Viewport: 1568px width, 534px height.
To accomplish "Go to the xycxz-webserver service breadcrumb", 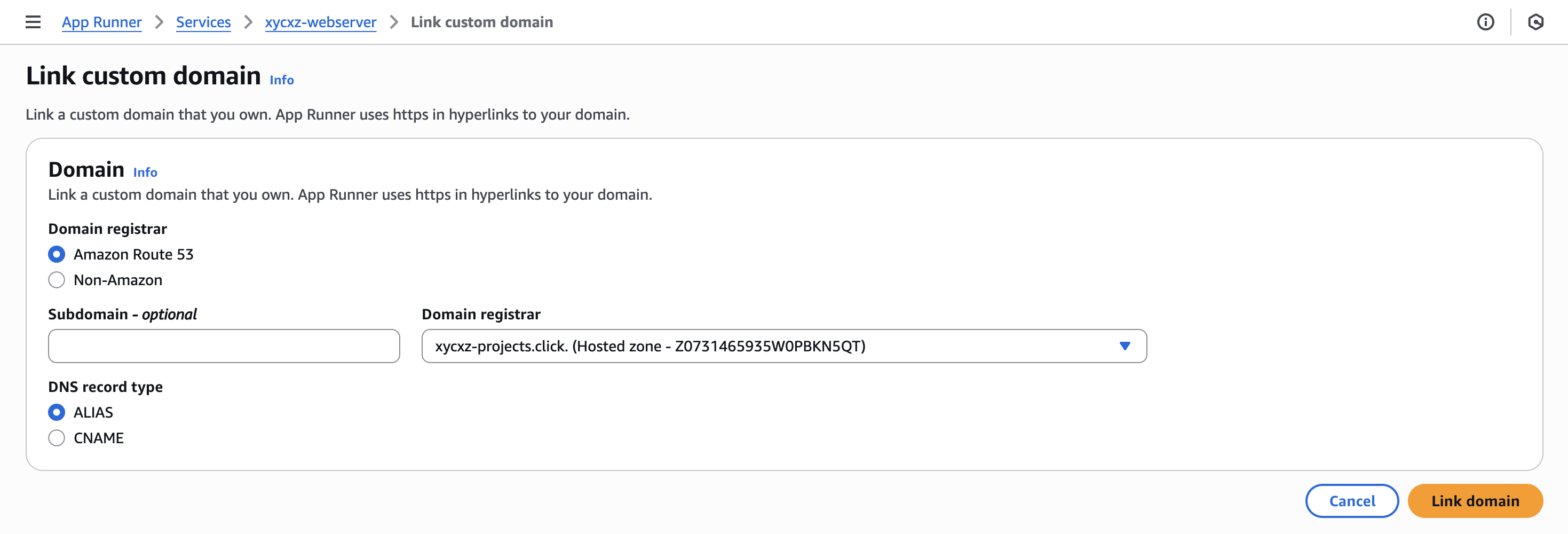I will point(321,22).
